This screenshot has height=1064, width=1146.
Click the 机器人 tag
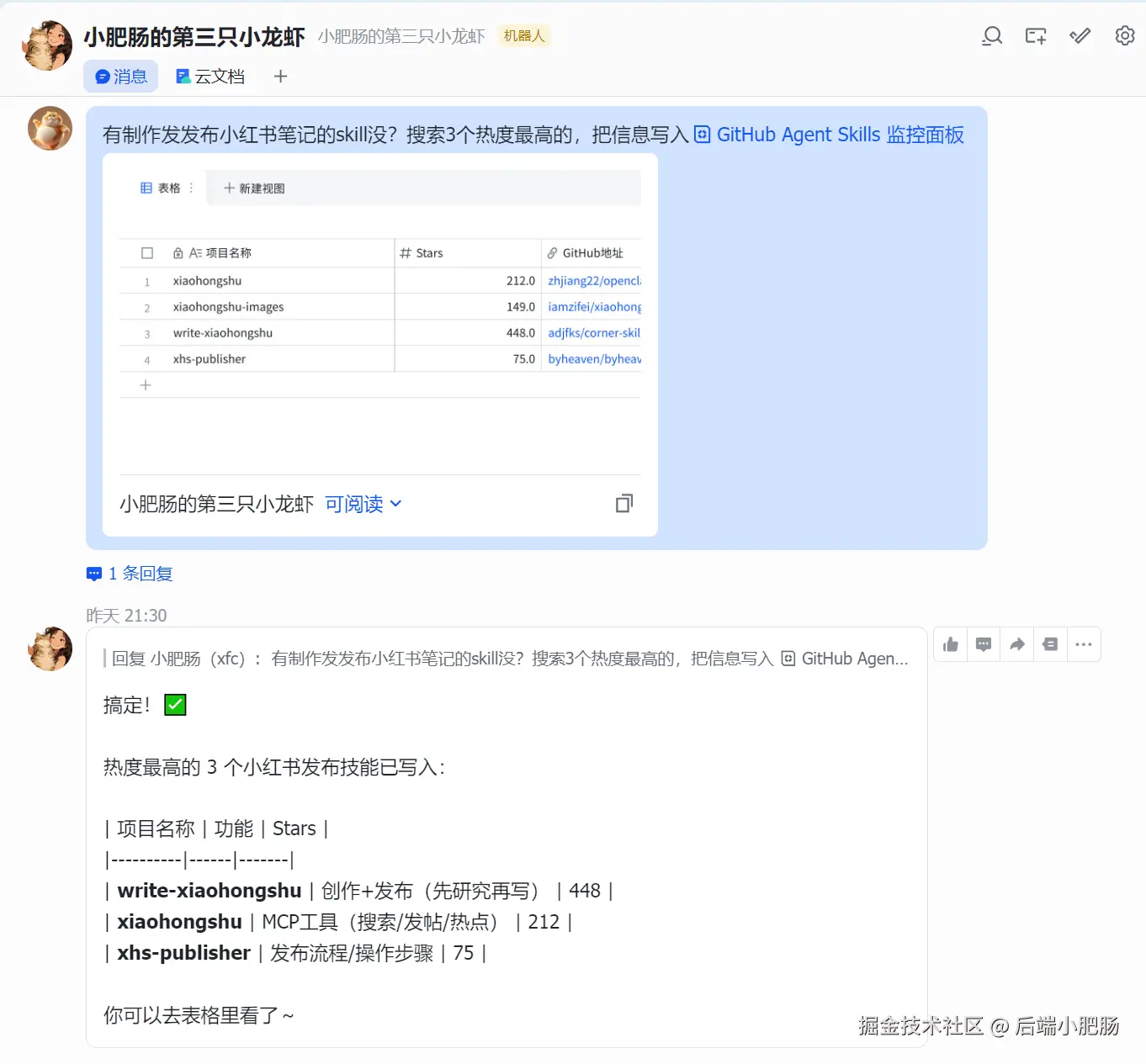click(x=524, y=36)
